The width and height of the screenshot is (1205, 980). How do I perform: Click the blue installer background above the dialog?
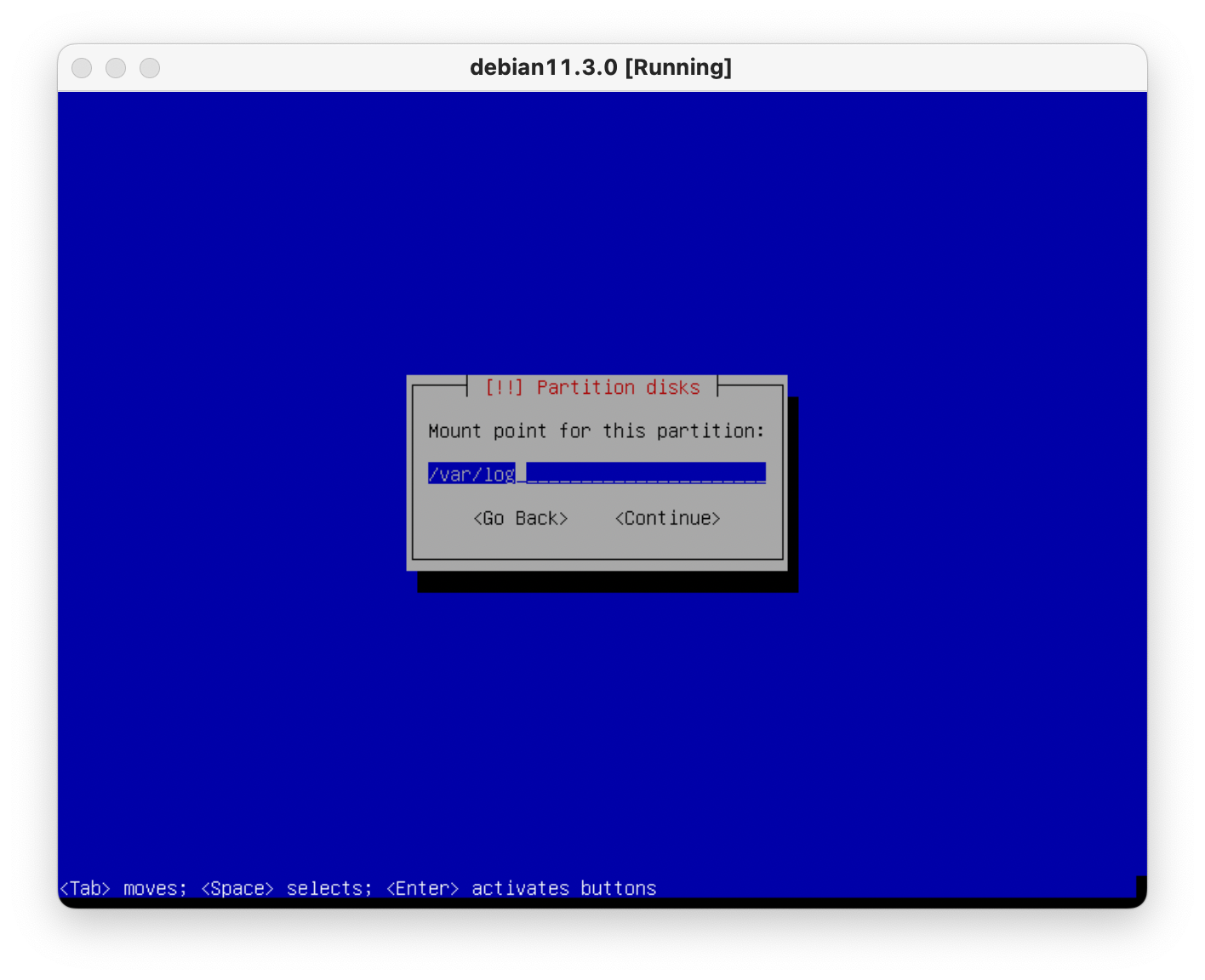click(x=596, y=238)
